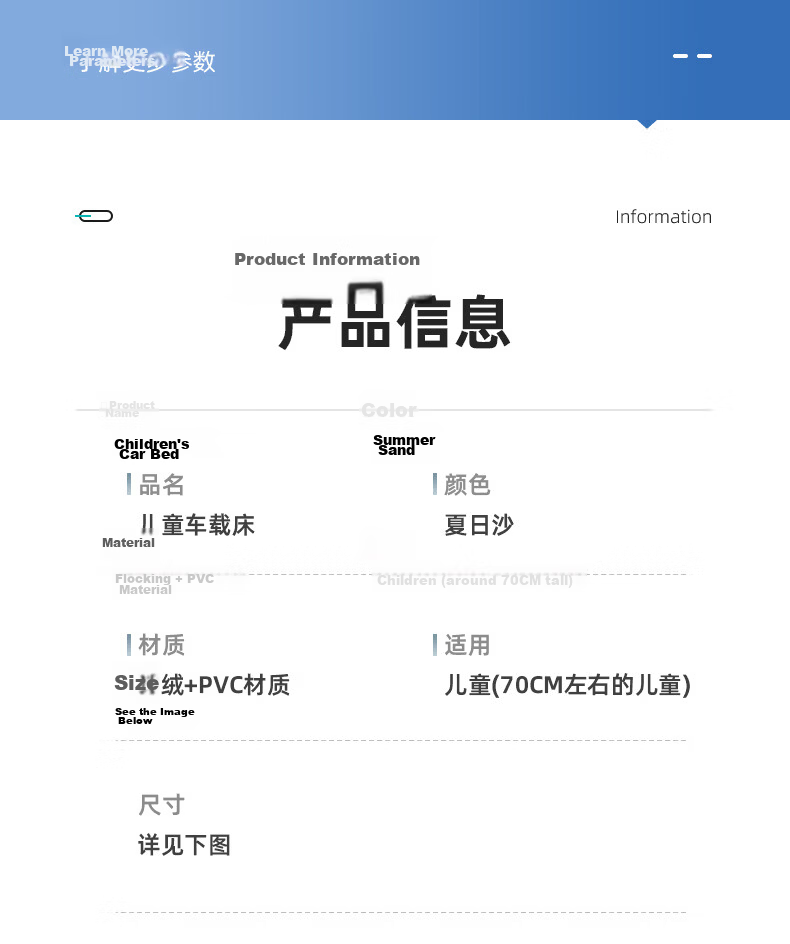Viewport: 790px width, 944px height.
Task: Click the small 'Material' English label
Action: (128, 542)
